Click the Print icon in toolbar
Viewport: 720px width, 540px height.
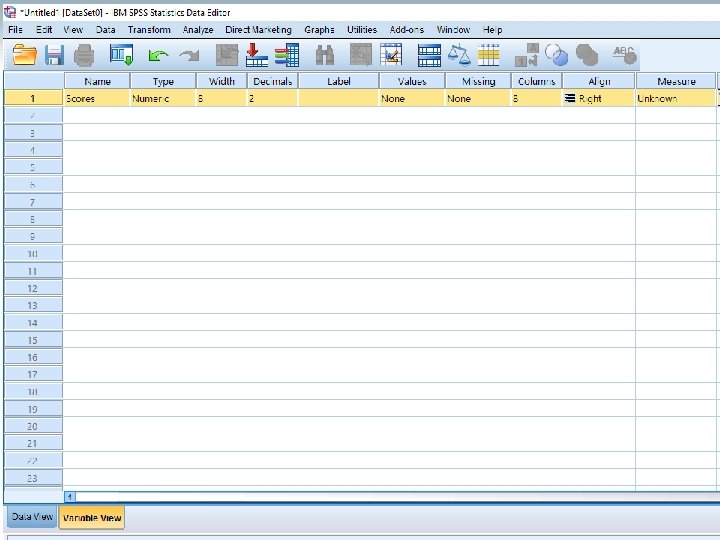coord(84,55)
